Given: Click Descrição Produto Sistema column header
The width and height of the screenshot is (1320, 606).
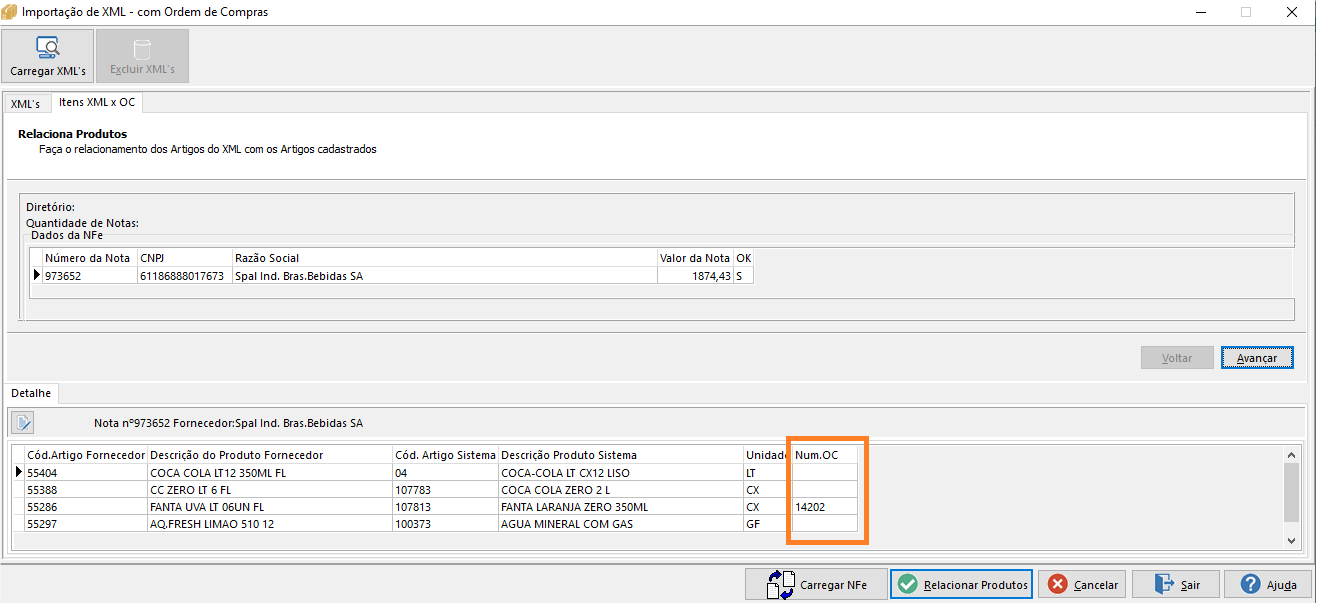Looking at the screenshot, I should point(621,455).
